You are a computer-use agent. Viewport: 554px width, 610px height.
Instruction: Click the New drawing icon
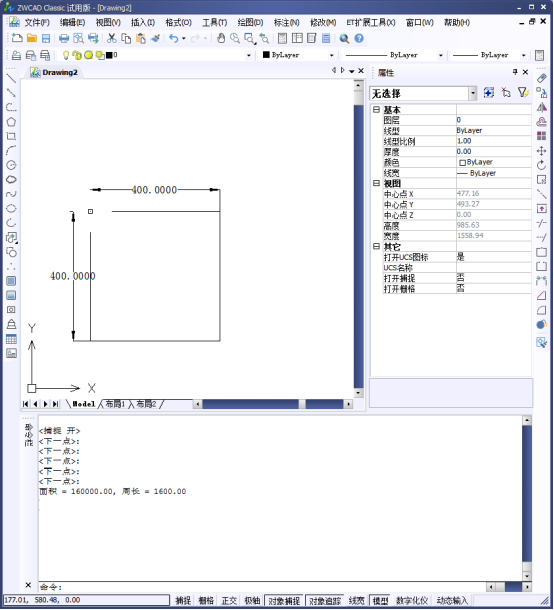(17, 38)
